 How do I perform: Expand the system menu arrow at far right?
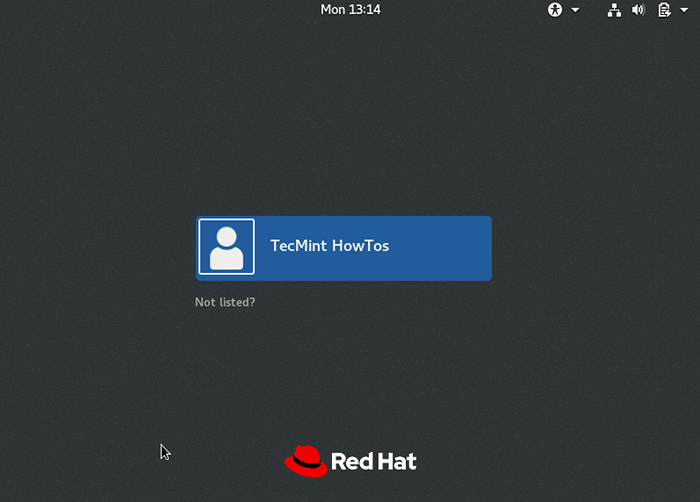(x=685, y=10)
